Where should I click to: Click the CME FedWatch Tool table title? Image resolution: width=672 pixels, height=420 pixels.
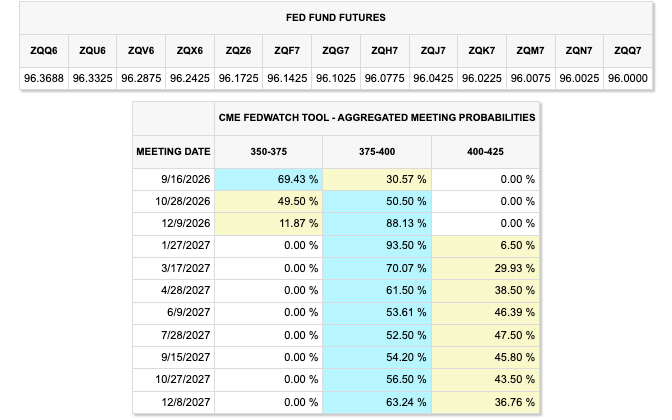pos(377,117)
